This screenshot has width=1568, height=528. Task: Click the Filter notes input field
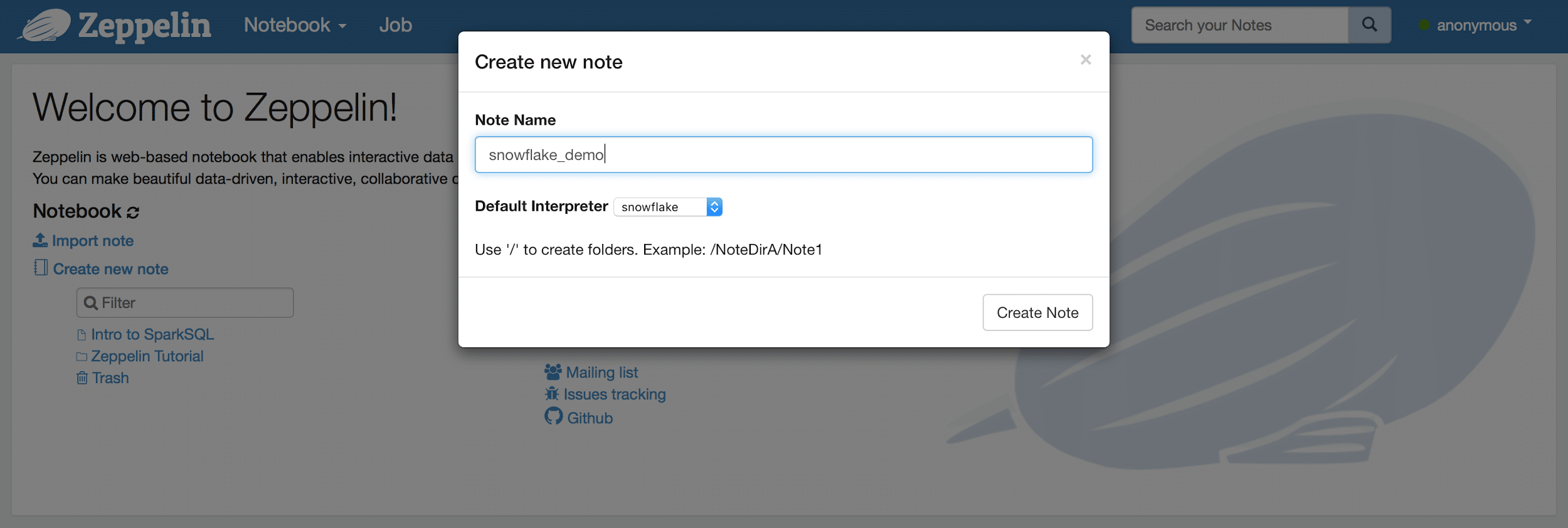pos(185,303)
